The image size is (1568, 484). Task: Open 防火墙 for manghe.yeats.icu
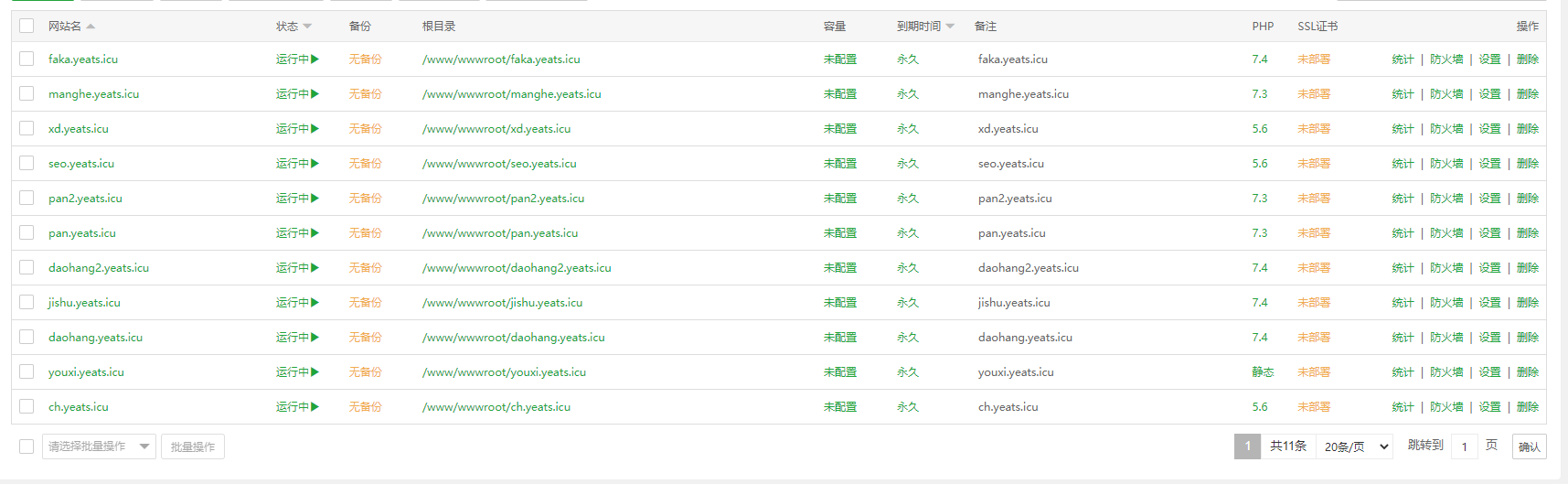click(x=1446, y=94)
